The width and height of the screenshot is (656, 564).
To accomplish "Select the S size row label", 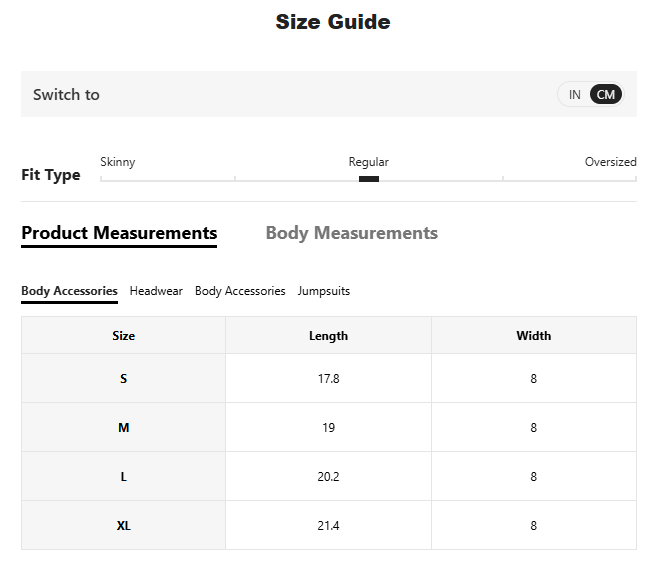I will (123, 379).
